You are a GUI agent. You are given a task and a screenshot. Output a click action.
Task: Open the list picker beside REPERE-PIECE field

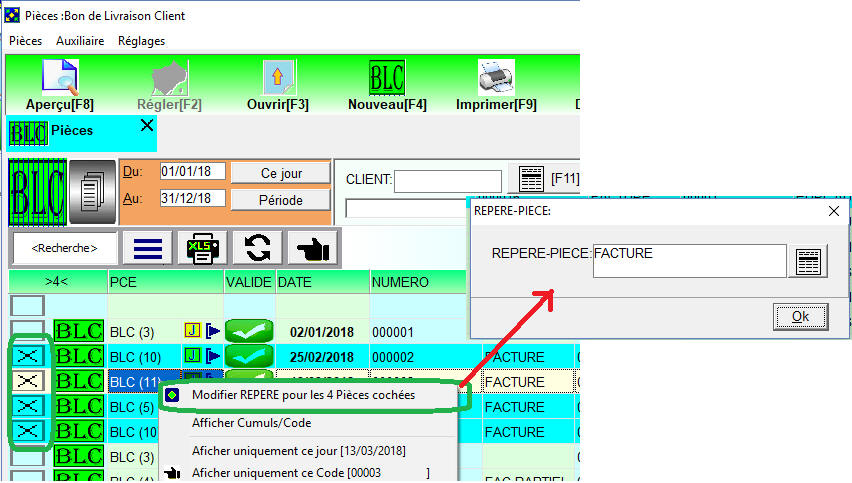coord(808,262)
